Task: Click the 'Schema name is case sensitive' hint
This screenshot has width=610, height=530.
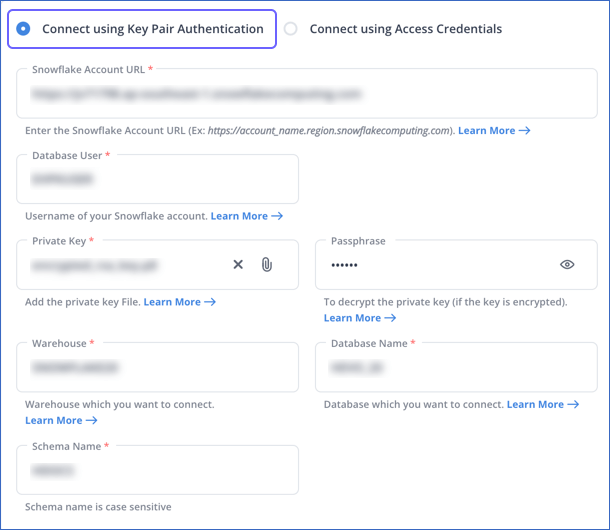Action: coord(98,507)
